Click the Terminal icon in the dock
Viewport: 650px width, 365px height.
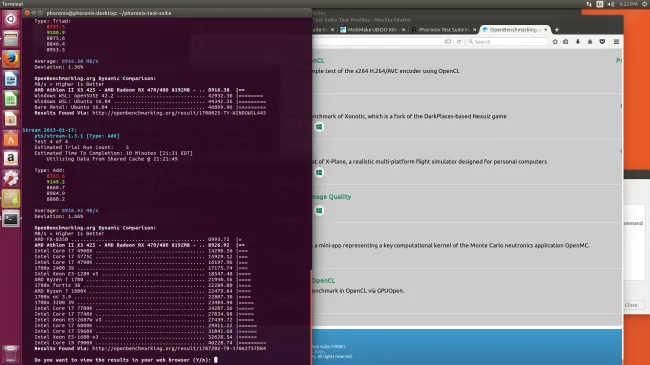point(11,219)
